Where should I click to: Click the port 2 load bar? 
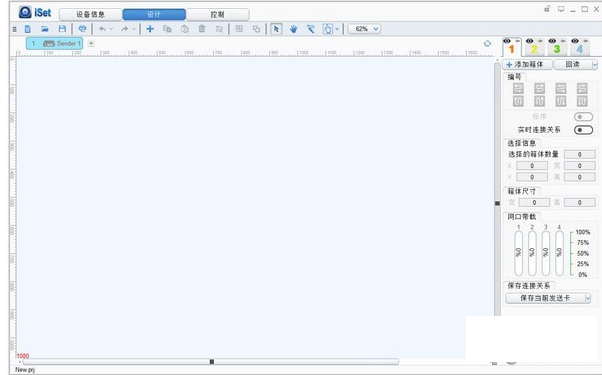(532, 253)
